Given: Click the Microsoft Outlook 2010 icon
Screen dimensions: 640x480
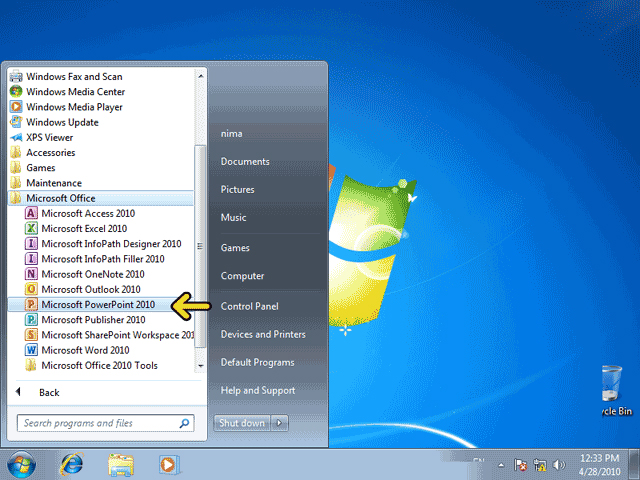Looking at the screenshot, I should pos(31,289).
